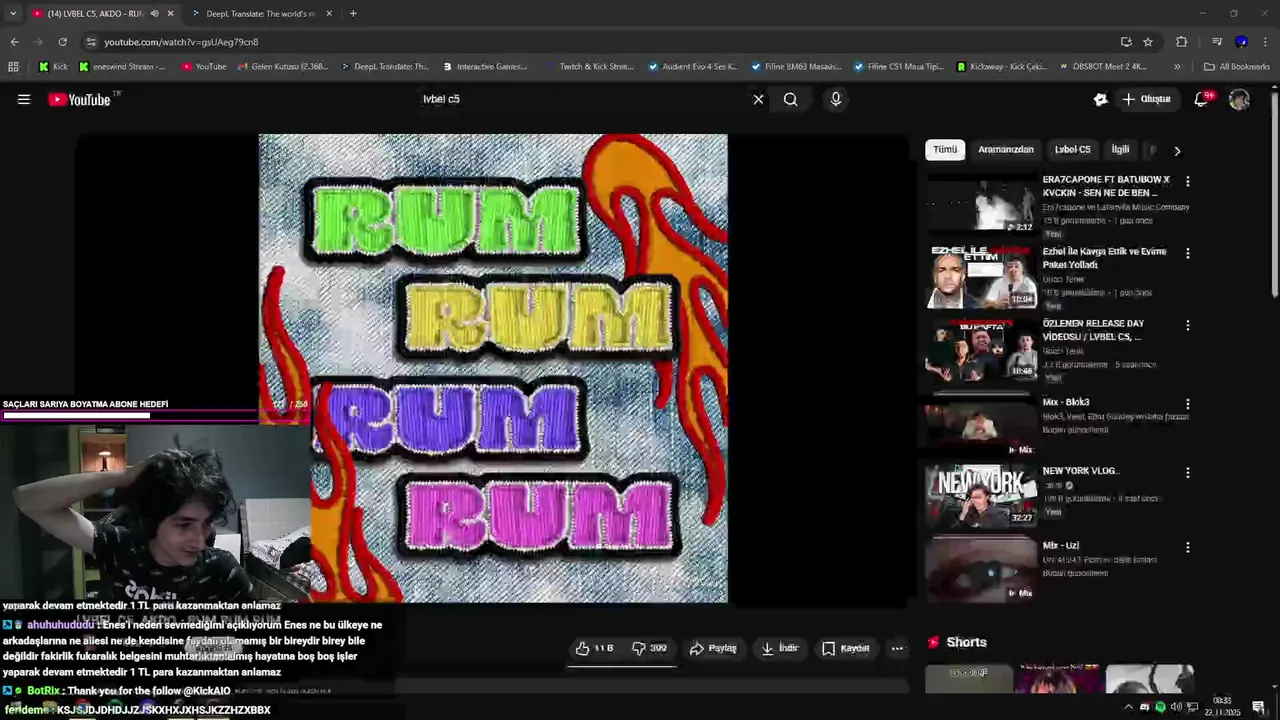The height and width of the screenshot is (720, 1280).
Task: Open the volume icon in system tray
Action: coord(1176,707)
